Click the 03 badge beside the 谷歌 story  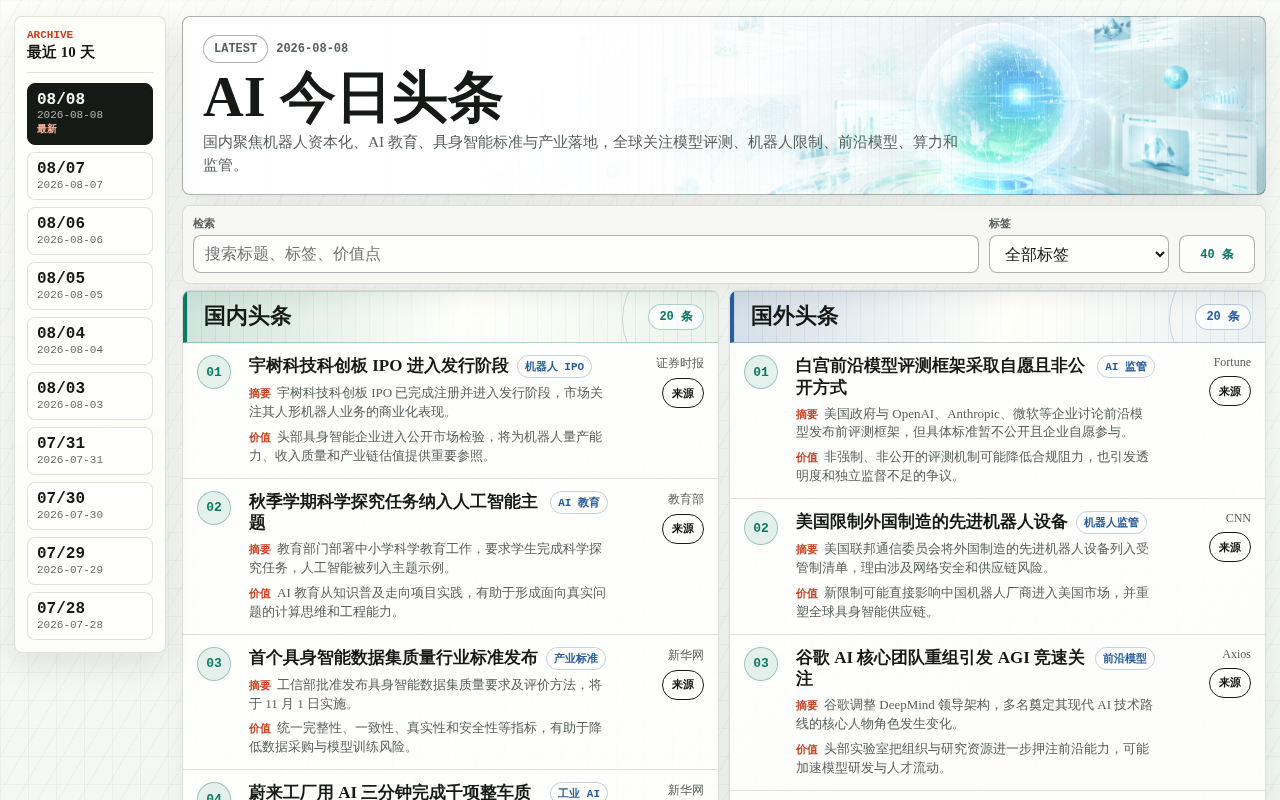761,664
